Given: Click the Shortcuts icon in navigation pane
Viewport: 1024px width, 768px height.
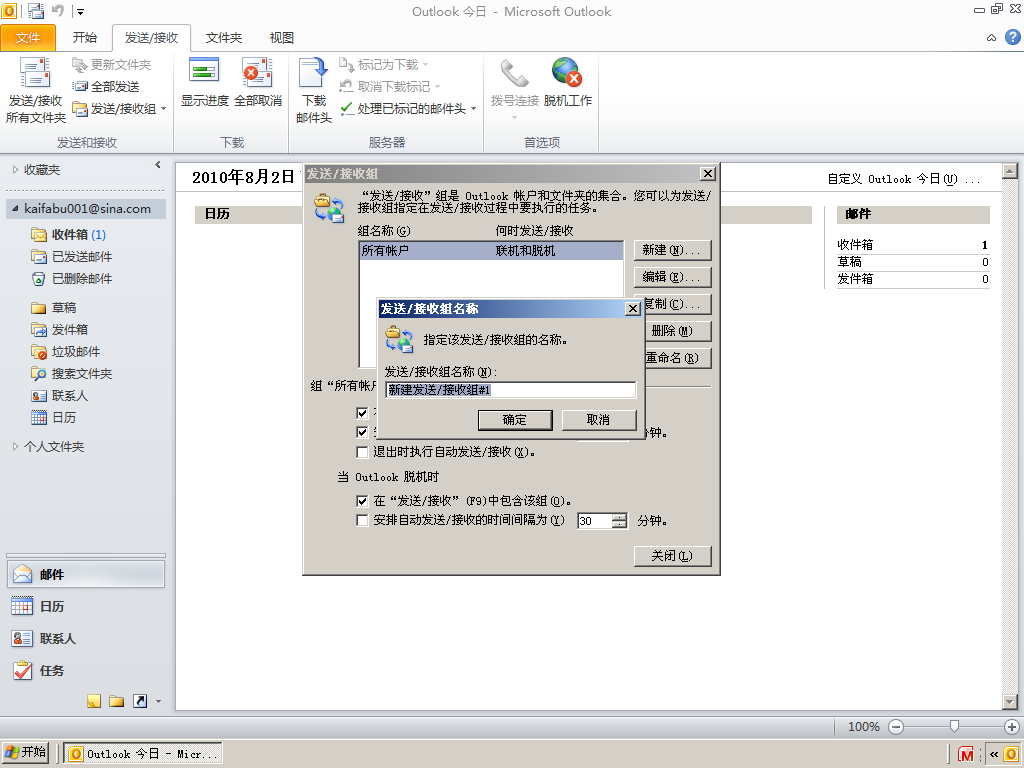Looking at the screenshot, I should tap(140, 701).
